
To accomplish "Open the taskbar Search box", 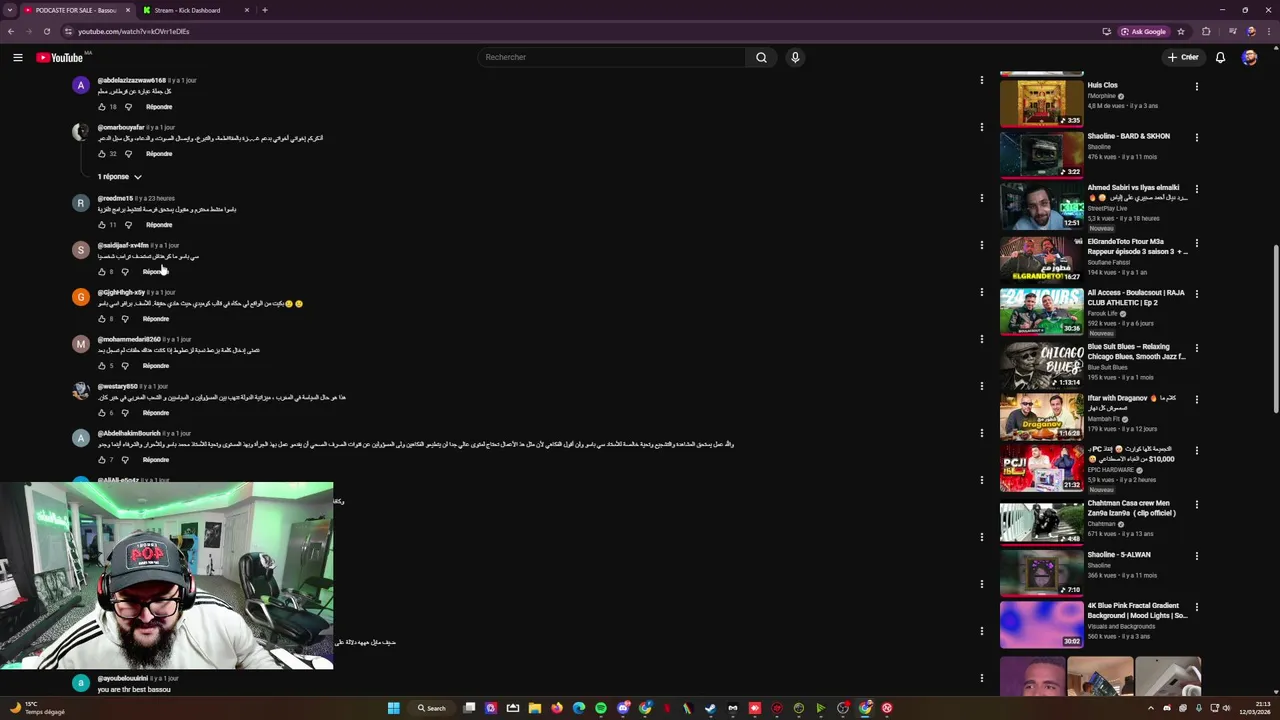I will (432, 708).
